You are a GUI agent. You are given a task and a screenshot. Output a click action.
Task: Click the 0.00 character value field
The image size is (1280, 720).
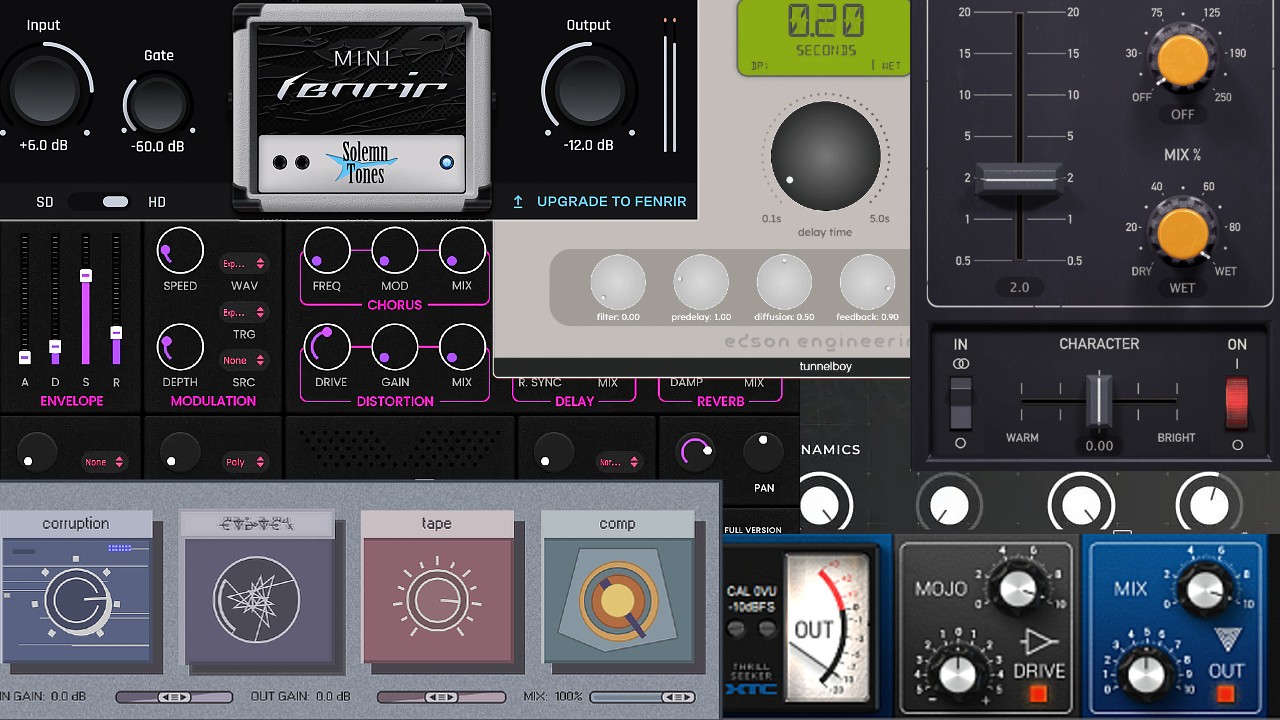(1099, 446)
